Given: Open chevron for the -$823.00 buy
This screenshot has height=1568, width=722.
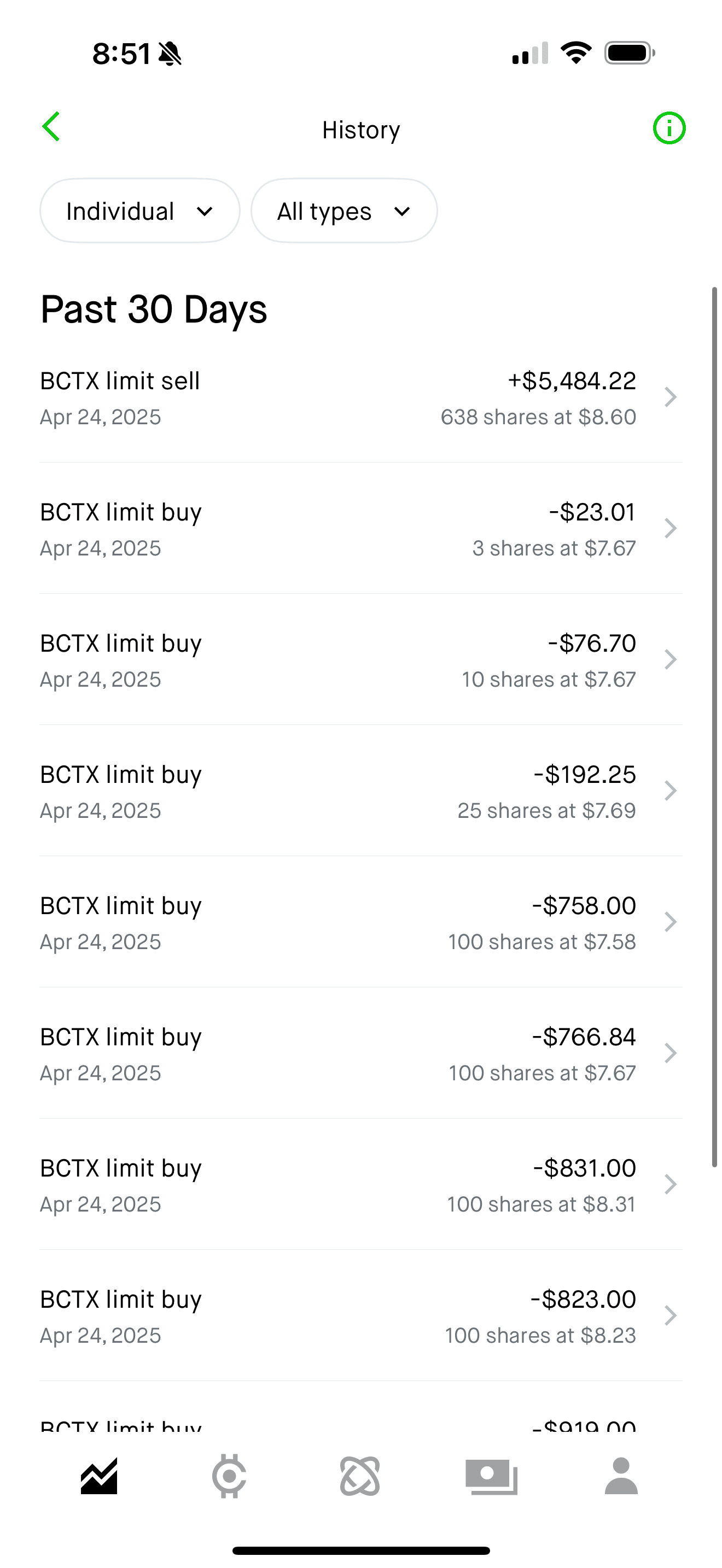Looking at the screenshot, I should click(x=670, y=1316).
